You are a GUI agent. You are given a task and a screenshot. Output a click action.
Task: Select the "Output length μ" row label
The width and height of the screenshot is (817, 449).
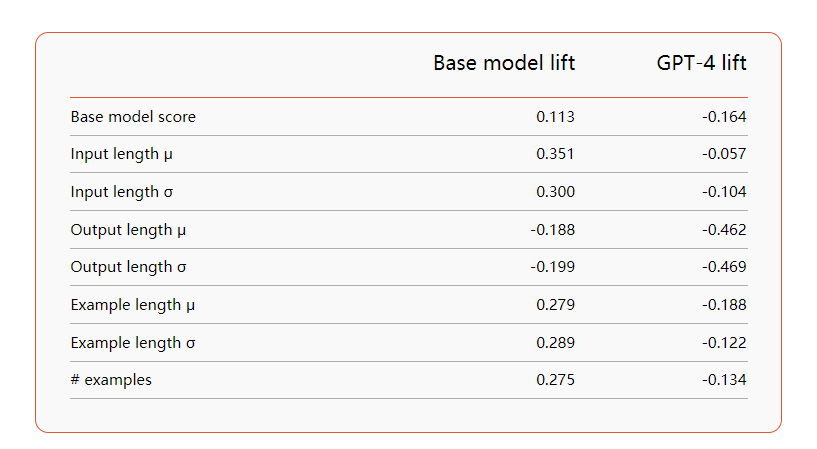click(128, 230)
